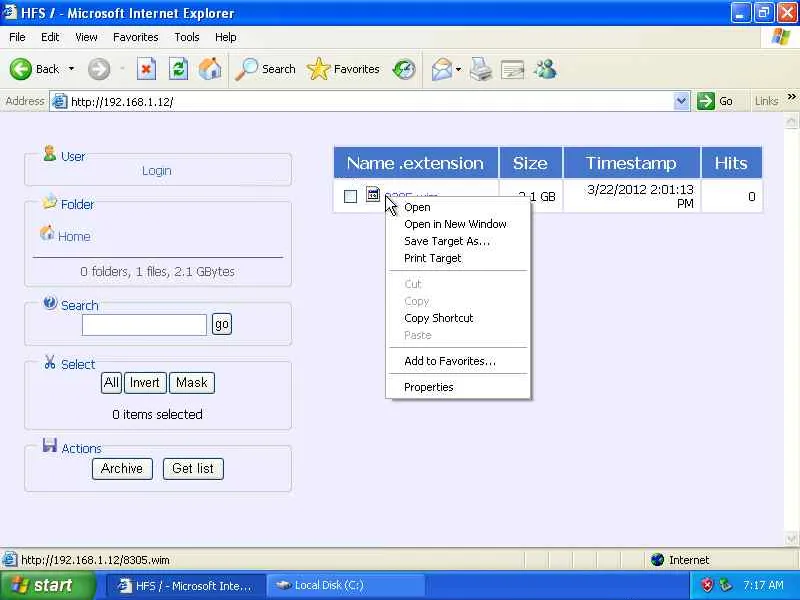Click the Mail envelope icon
Screen dimensions: 800x600
441,69
